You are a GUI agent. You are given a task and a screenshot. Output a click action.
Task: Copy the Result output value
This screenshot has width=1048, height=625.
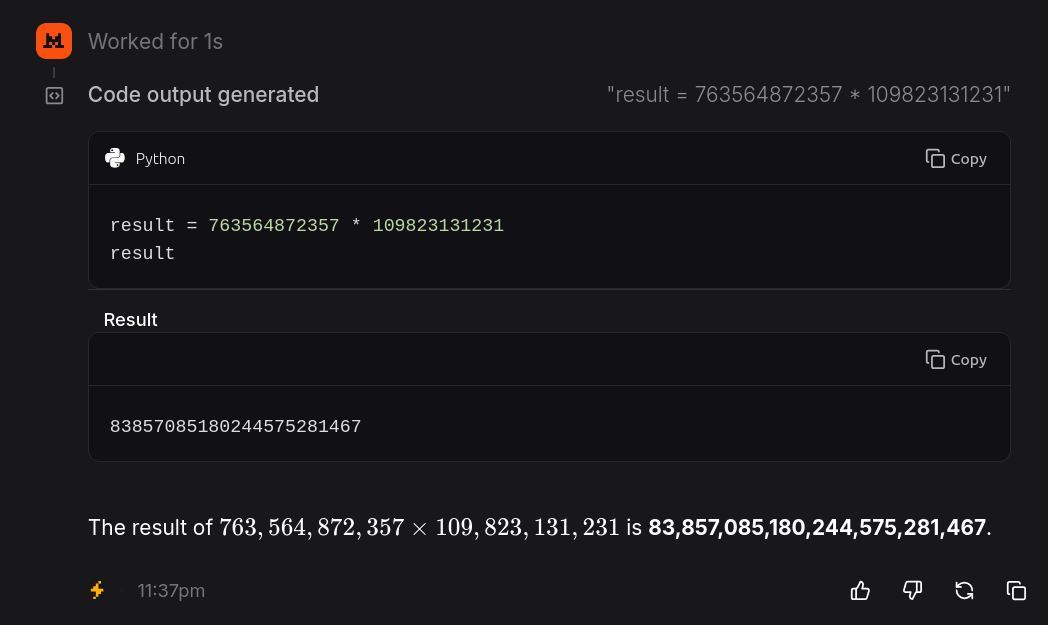(x=956, y=360)
